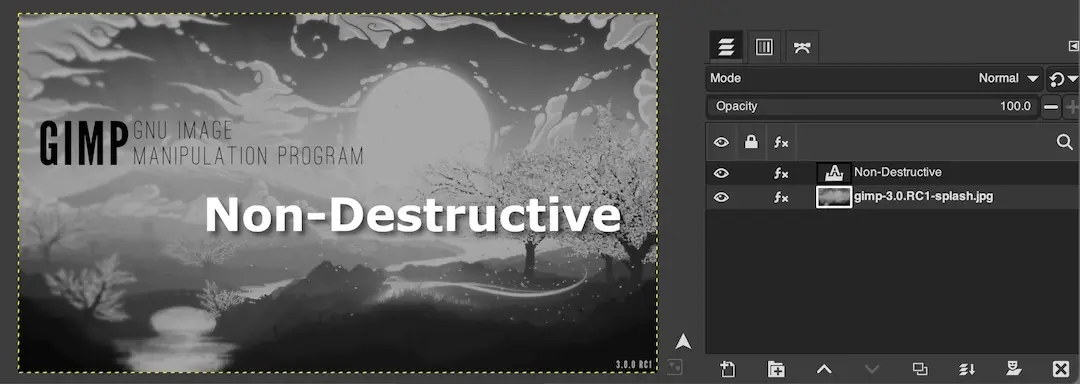Open the layer search magnifier
This screenshot has width=1080, height=384.
click(1065, 142)
